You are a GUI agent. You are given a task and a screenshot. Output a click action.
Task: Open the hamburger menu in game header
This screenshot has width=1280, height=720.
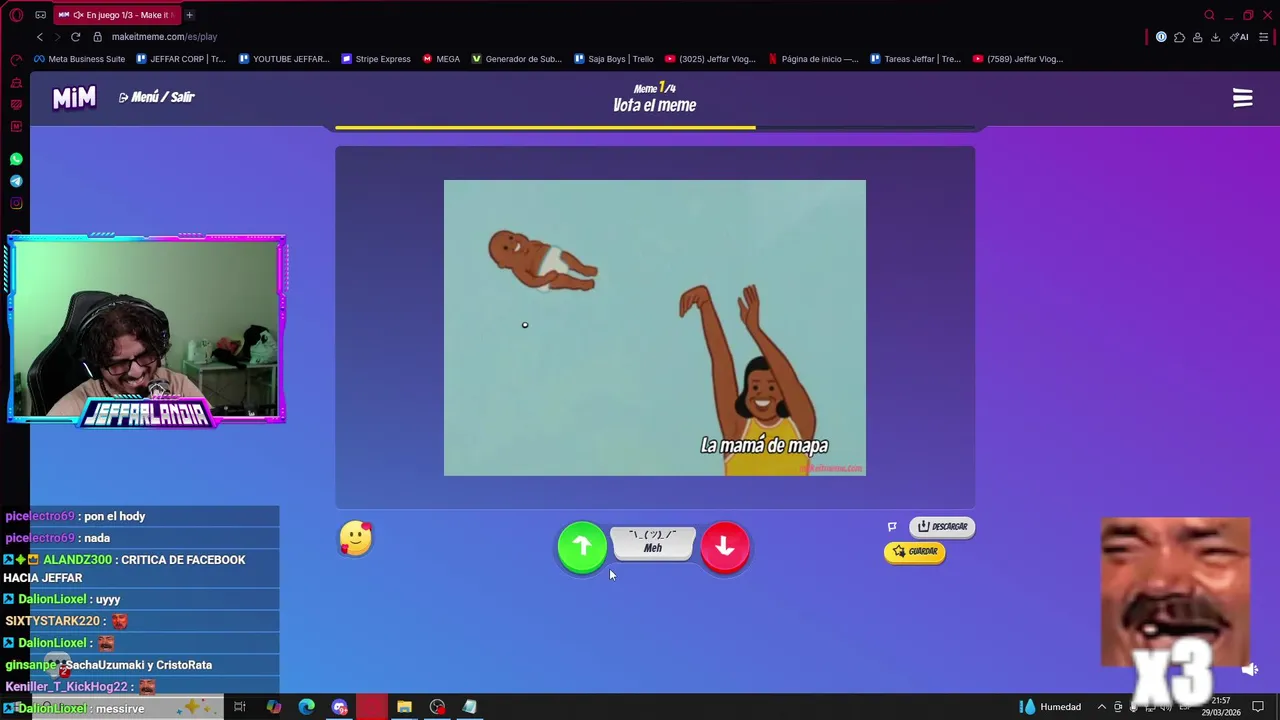click(1242, 98)
